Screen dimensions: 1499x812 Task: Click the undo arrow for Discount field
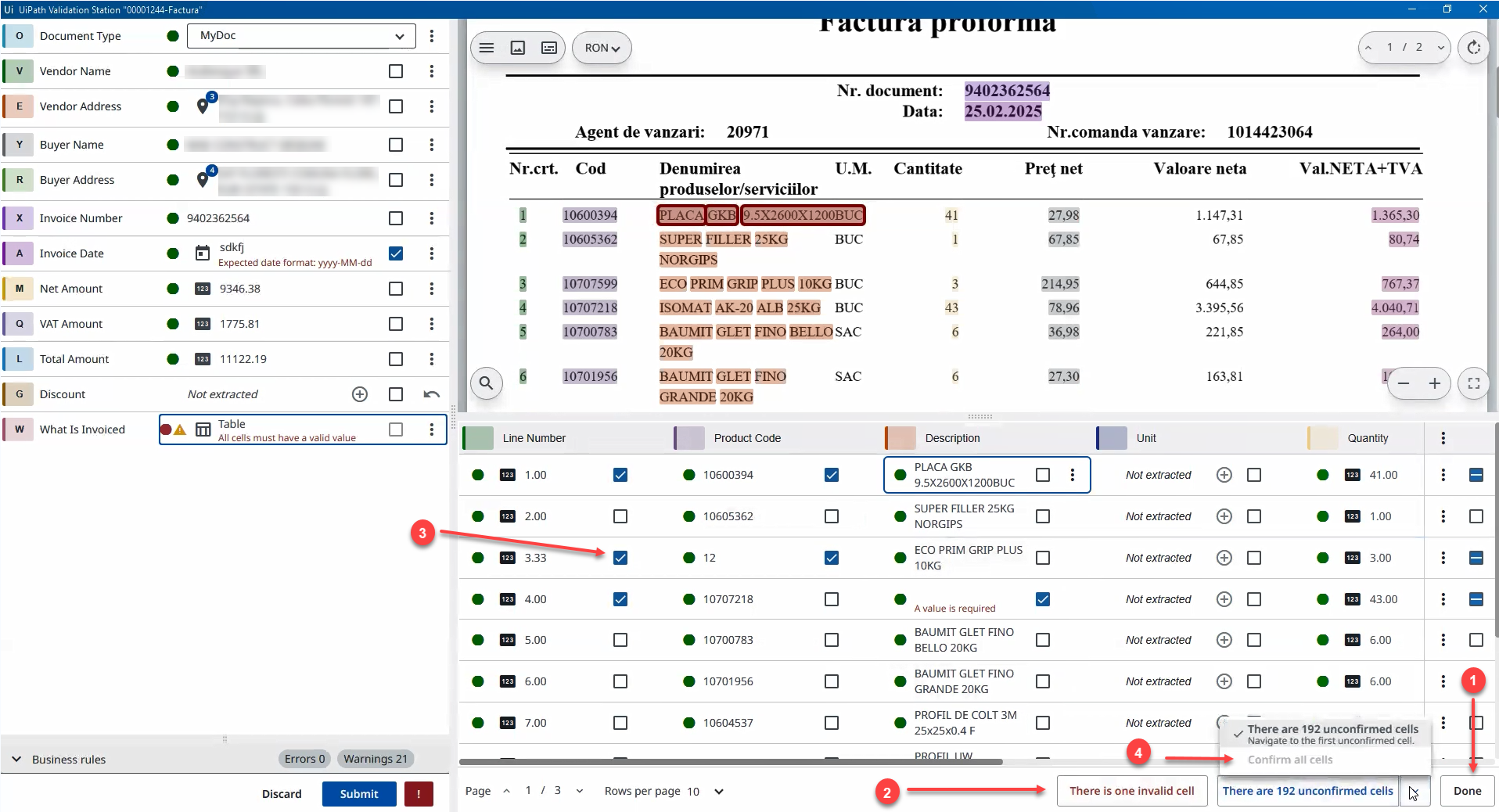tap(431, 394)
